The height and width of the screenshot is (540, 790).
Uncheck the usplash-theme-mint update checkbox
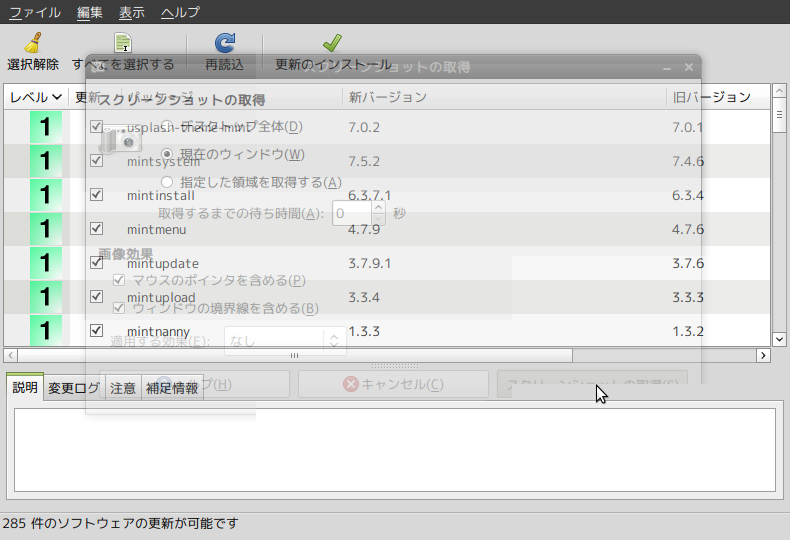[x=96, y=126]
